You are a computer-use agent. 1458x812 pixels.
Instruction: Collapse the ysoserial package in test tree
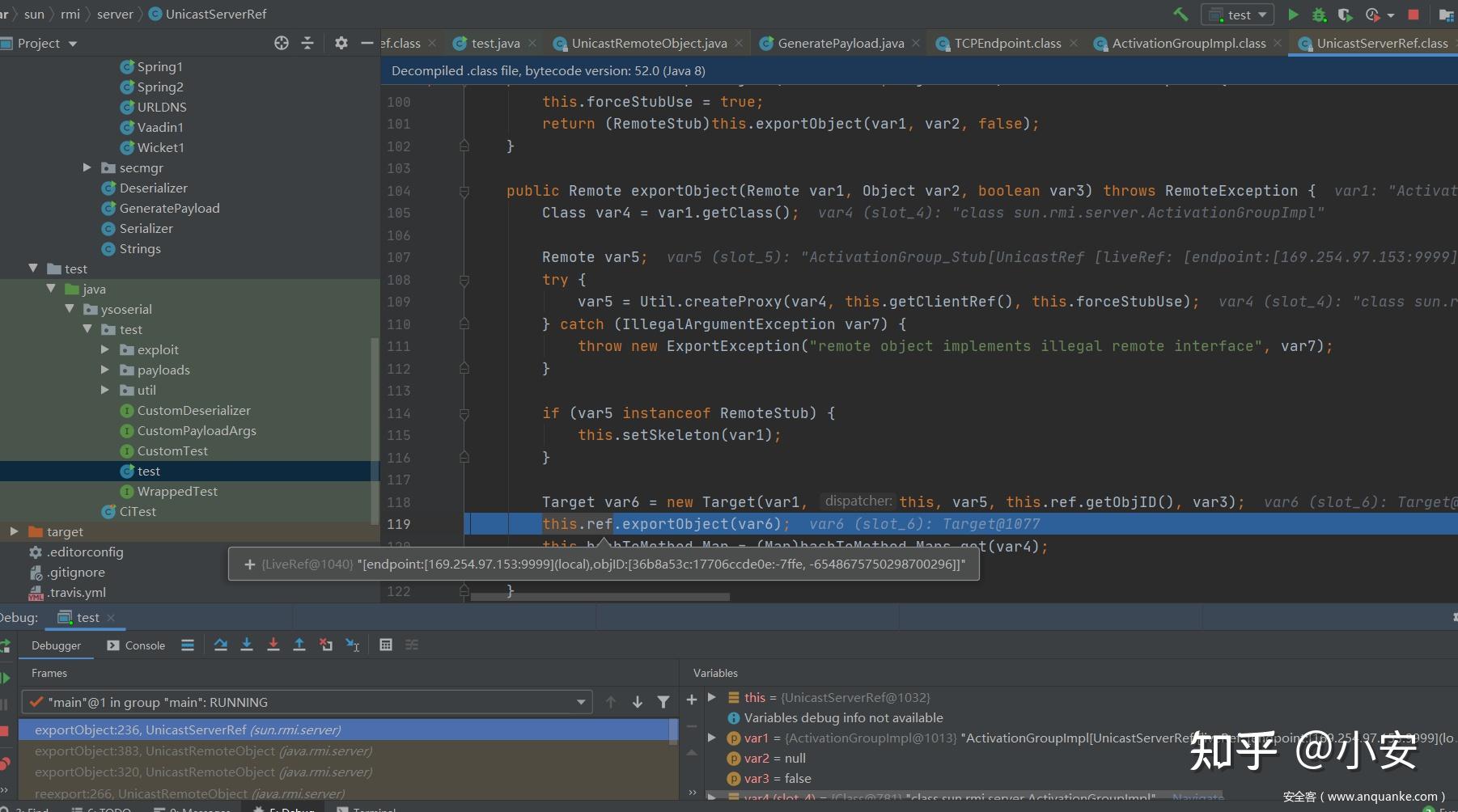tap(70, 309)
